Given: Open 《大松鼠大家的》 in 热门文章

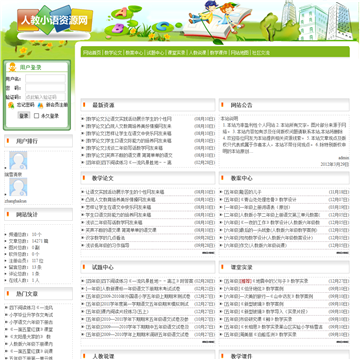Looking at the screenshot, I should [30, 336].
